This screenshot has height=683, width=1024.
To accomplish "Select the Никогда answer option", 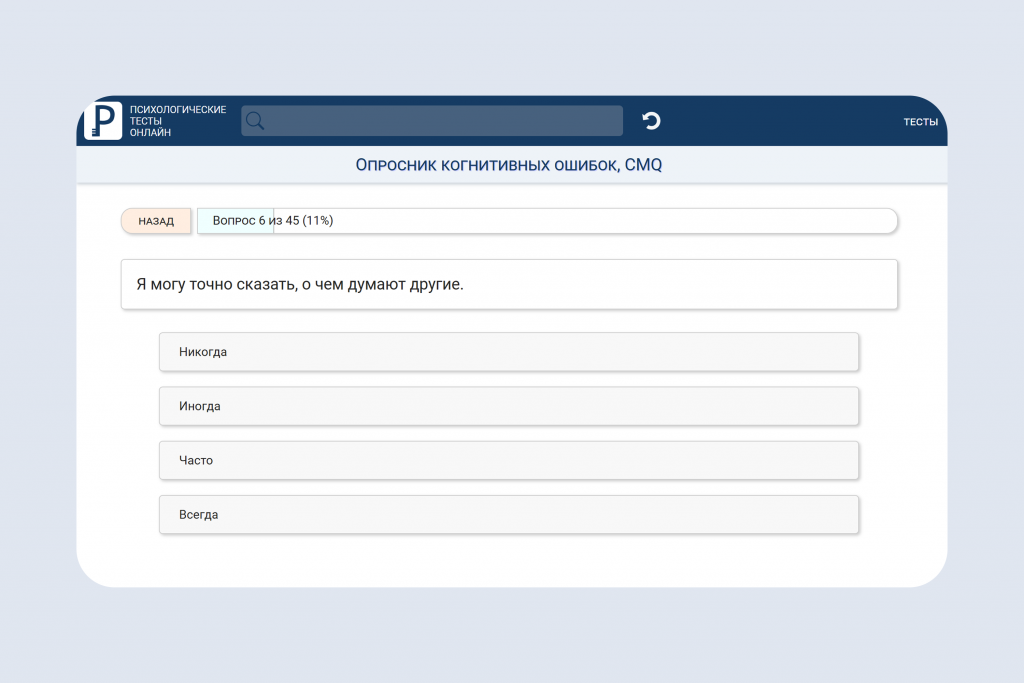I will tap(509, 352).
